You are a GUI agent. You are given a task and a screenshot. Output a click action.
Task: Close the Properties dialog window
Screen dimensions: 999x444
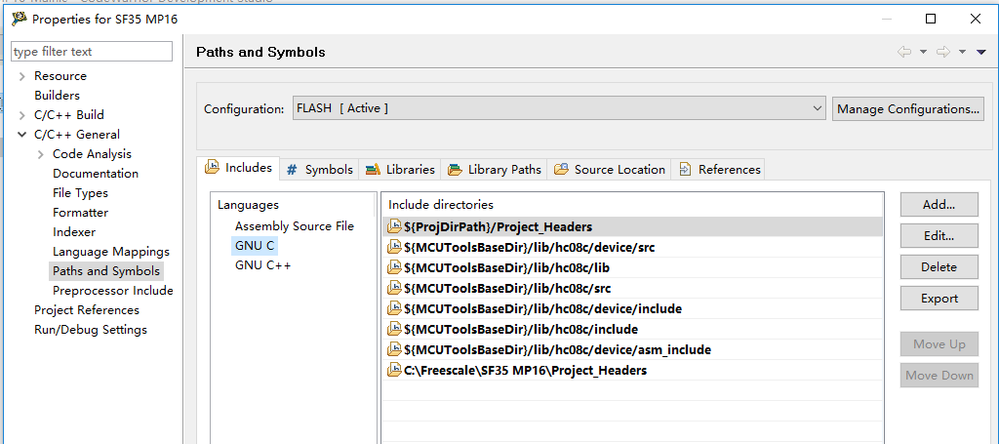coord(975,19)
